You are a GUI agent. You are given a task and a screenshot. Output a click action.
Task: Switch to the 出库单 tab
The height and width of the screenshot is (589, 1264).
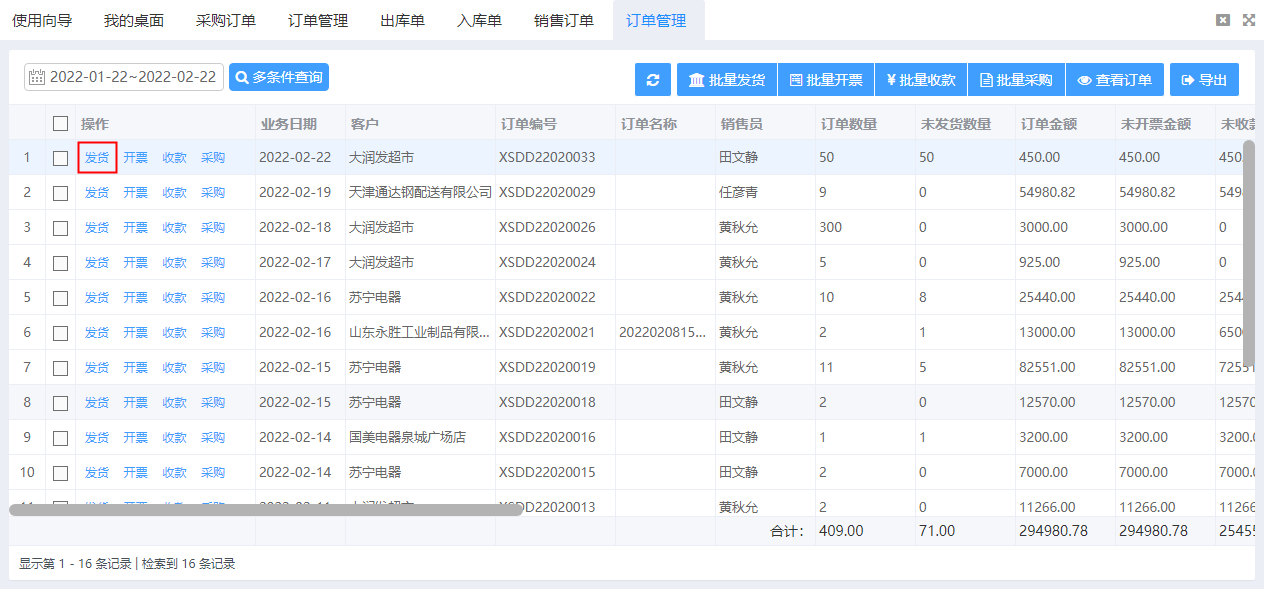401,19
